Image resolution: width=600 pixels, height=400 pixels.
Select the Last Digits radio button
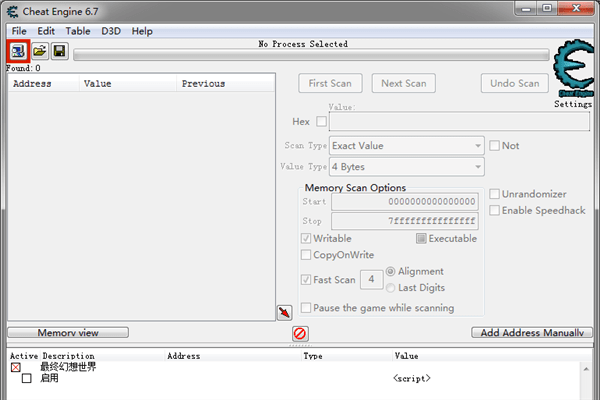tap(390, 288)
